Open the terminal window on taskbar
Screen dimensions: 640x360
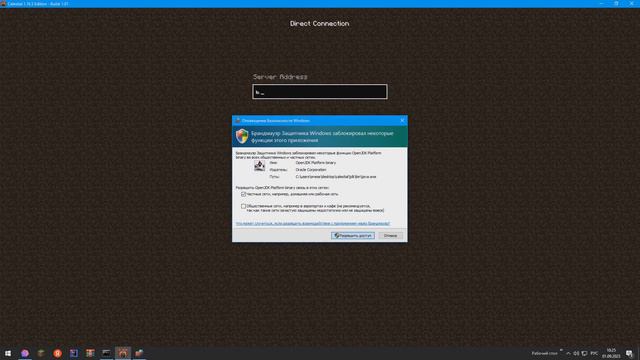(x=106, y=353)
